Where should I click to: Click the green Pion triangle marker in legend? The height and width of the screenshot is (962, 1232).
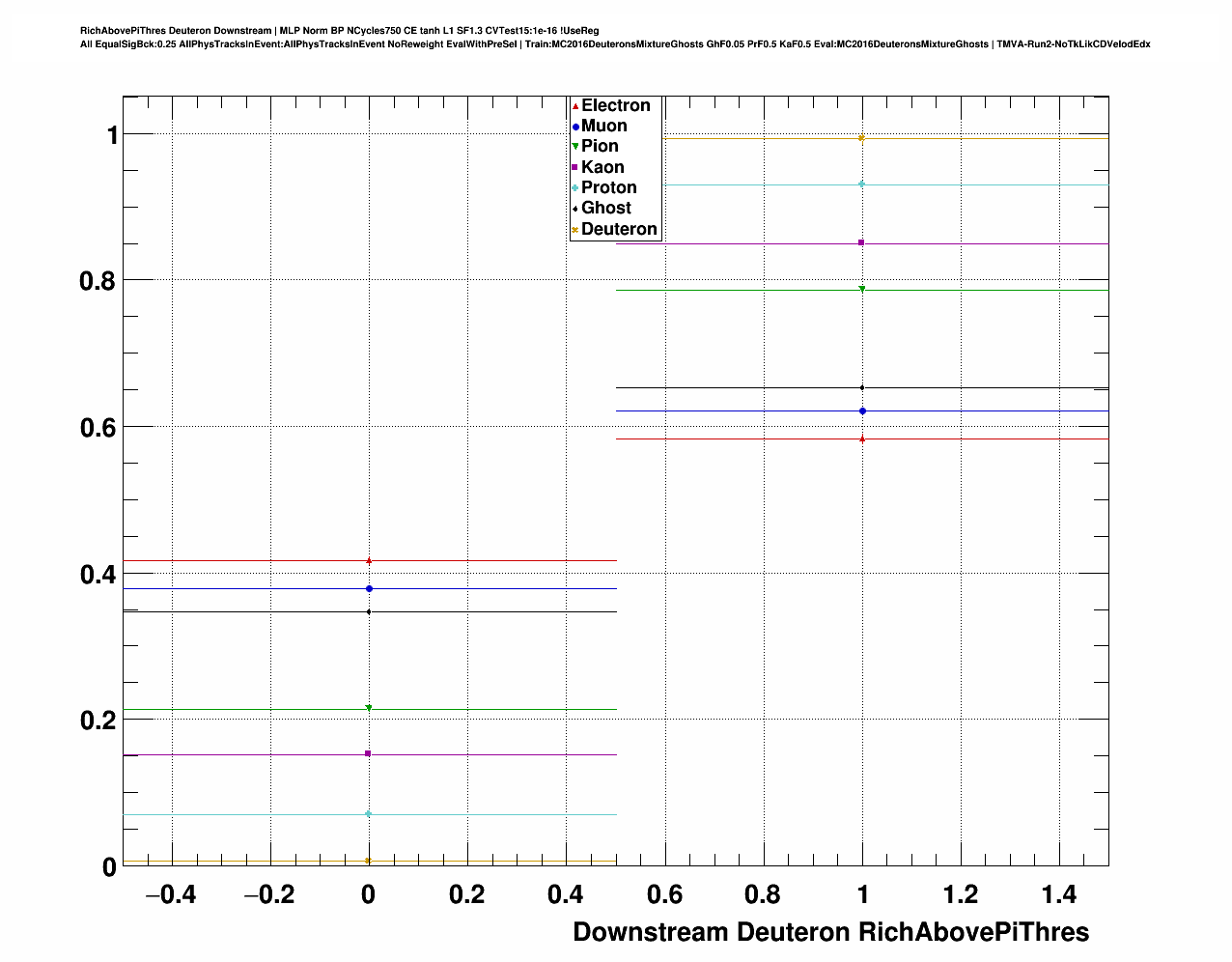[x=576, y=147]
